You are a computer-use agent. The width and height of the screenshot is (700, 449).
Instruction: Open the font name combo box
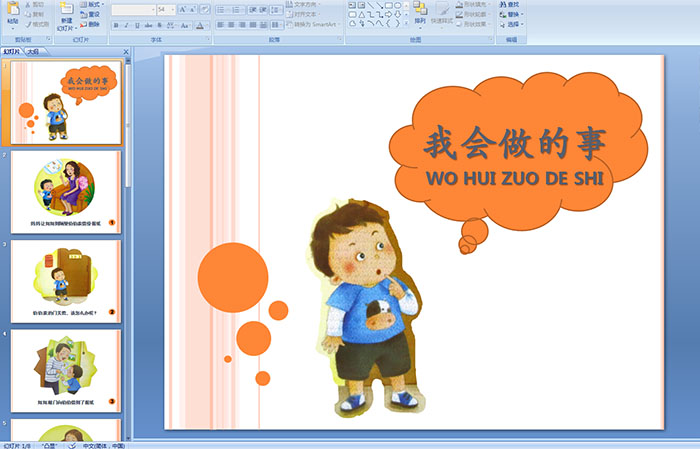[x=133, y=10]
